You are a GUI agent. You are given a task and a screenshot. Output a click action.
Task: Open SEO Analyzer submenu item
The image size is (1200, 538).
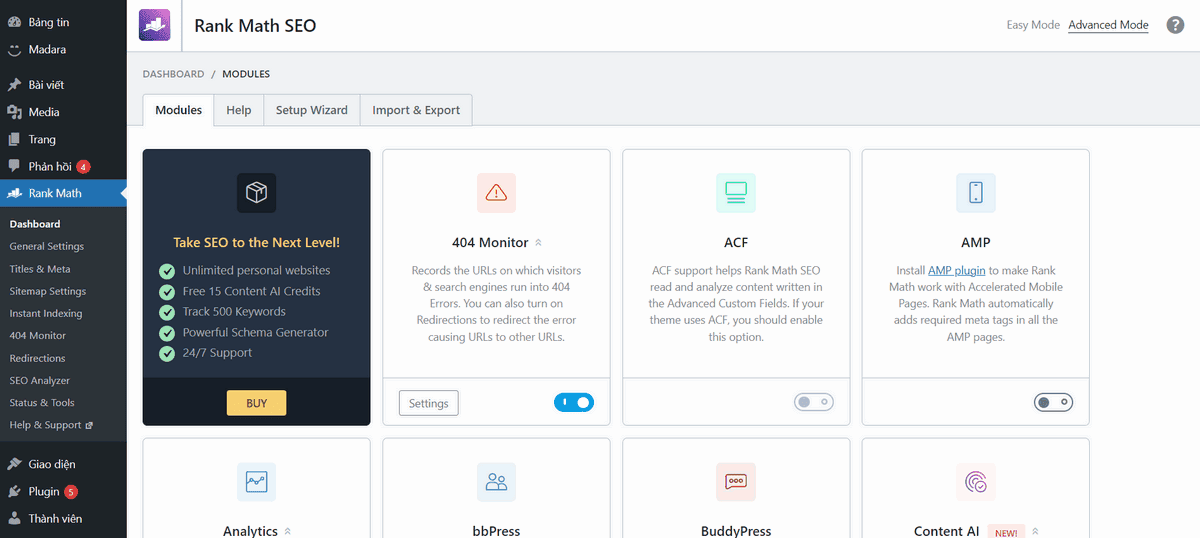[x=40, y=380]
